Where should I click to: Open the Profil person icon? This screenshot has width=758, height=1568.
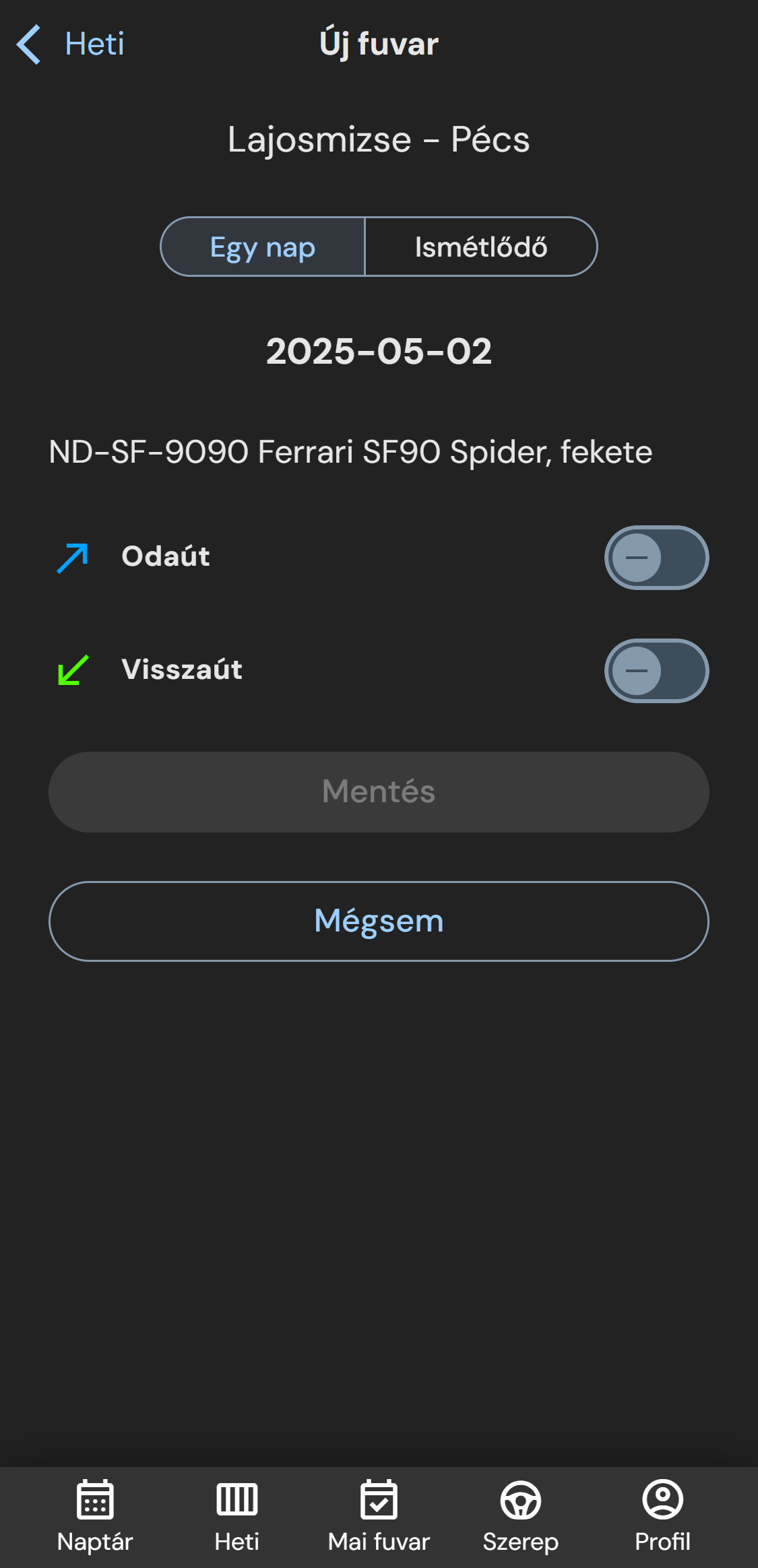[x=662, y=1499]
